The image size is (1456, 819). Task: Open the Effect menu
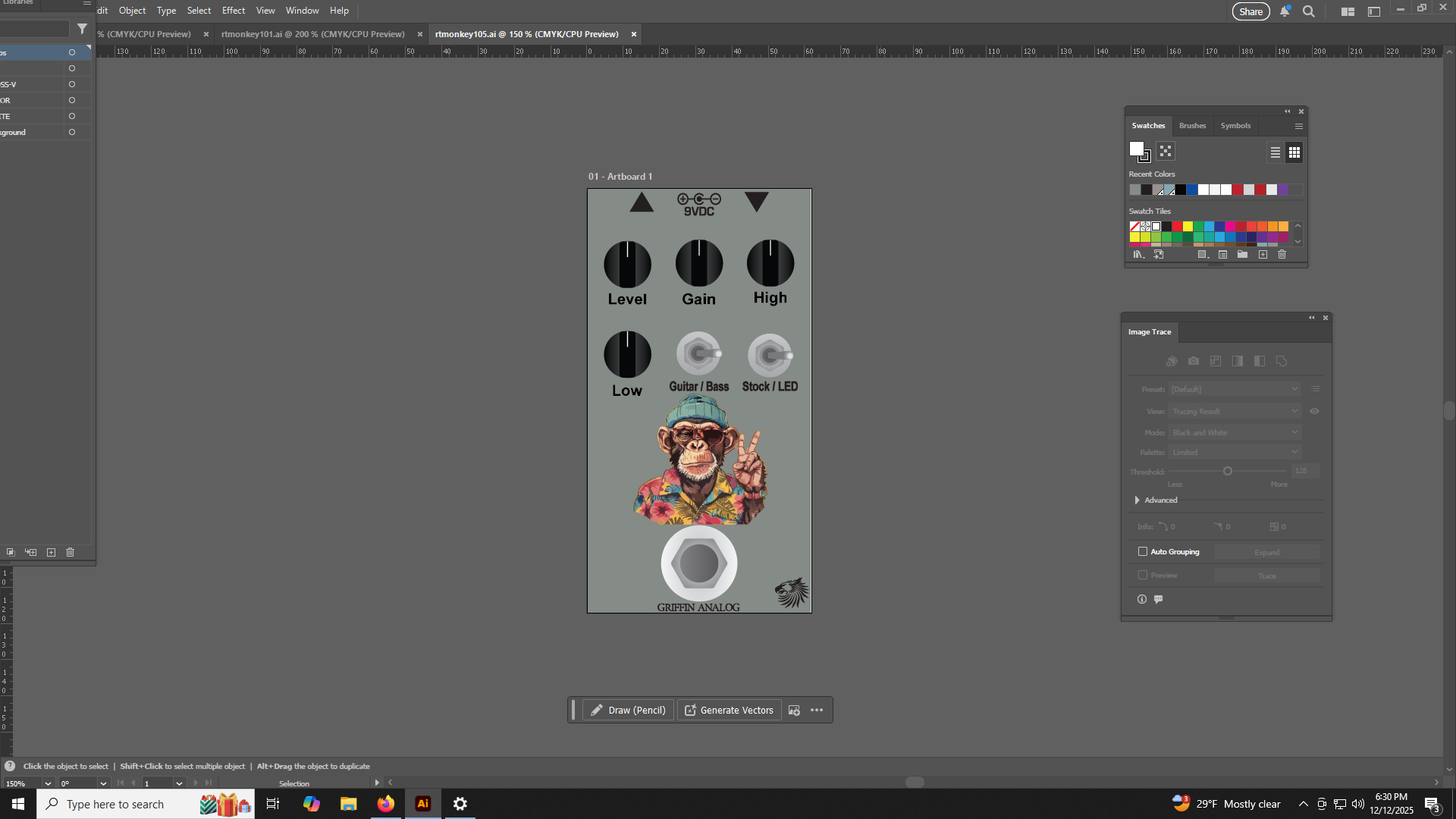pos(233,11)
